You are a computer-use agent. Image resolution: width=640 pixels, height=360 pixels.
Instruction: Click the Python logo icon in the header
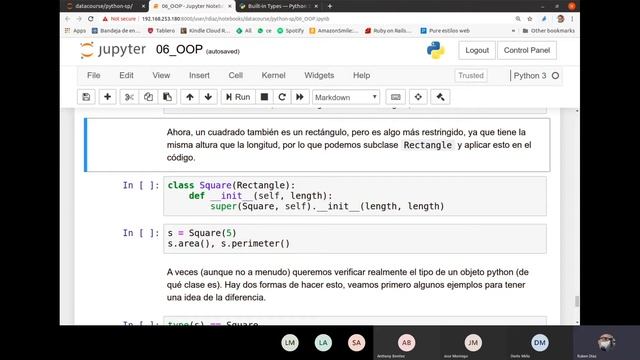(436, 50)
